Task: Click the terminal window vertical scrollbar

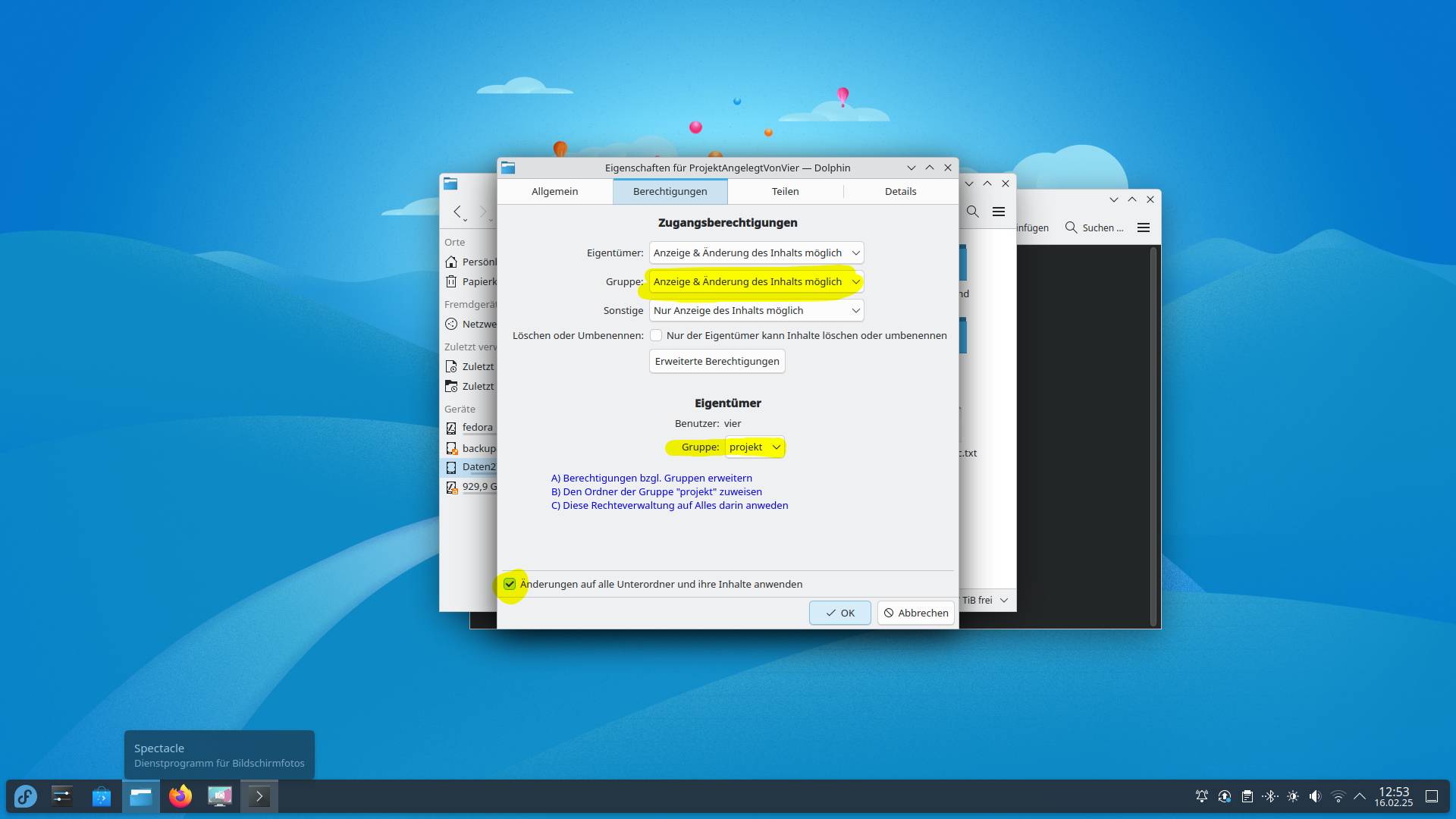Action: 1153,436
